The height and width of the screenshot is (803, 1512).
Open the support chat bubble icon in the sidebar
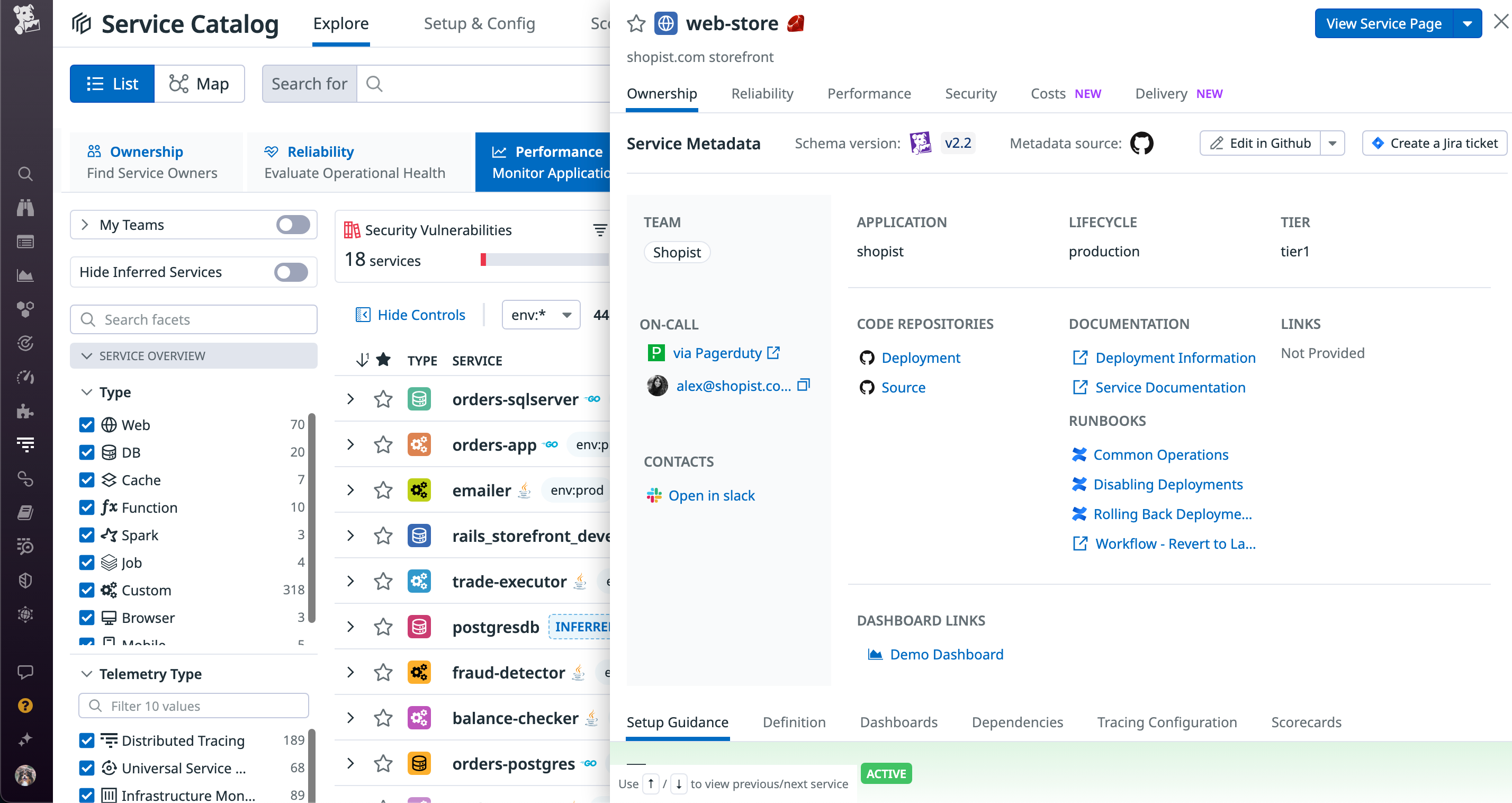pyautogui.click(x=25, y=672)
